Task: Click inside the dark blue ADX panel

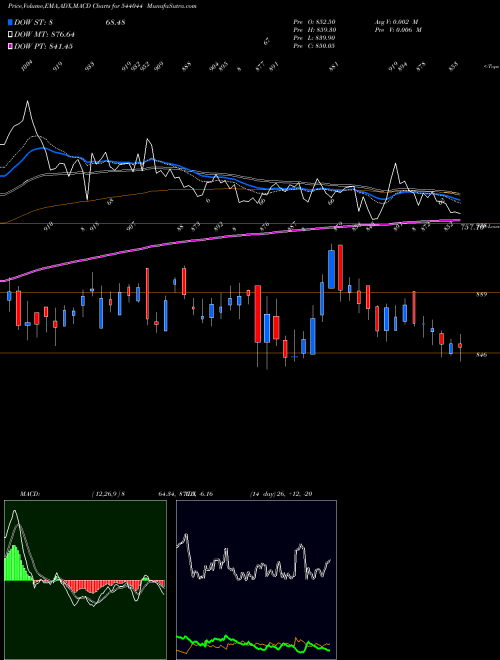Action: (256, 580)
